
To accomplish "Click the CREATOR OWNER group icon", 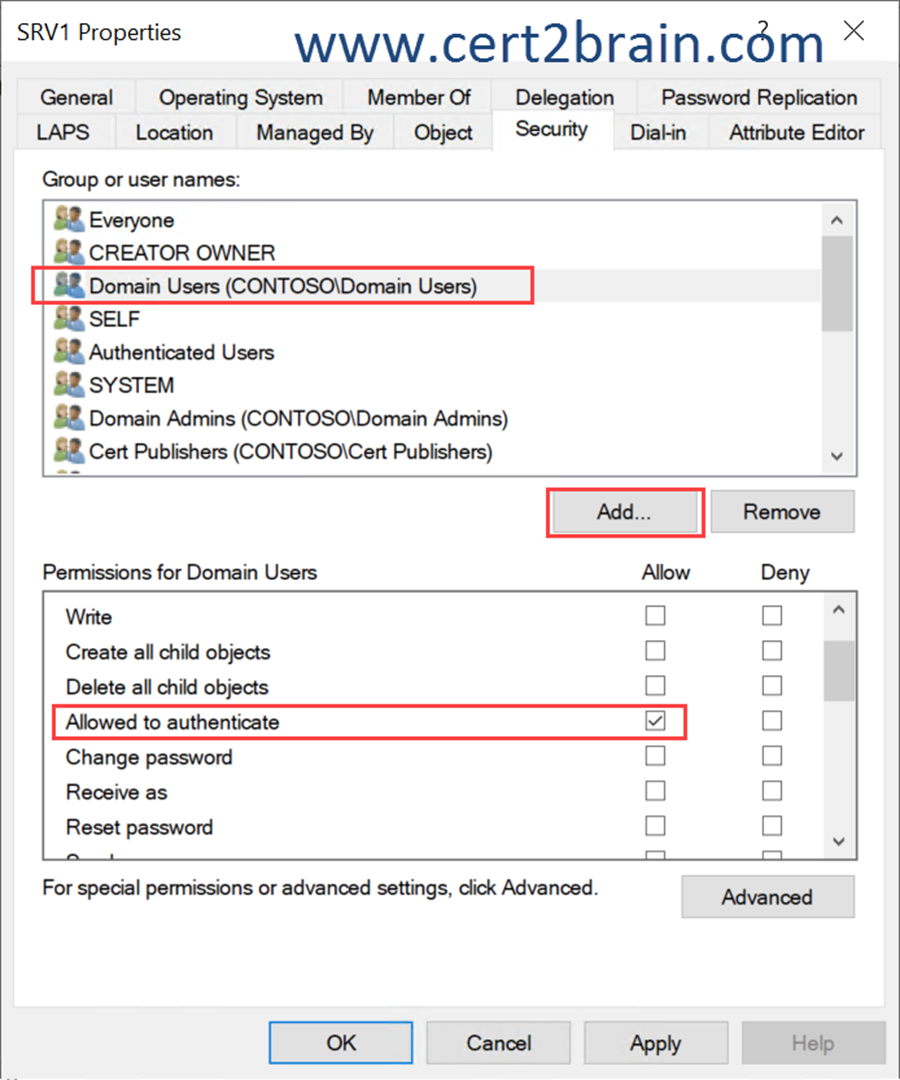I will point(69,253).
